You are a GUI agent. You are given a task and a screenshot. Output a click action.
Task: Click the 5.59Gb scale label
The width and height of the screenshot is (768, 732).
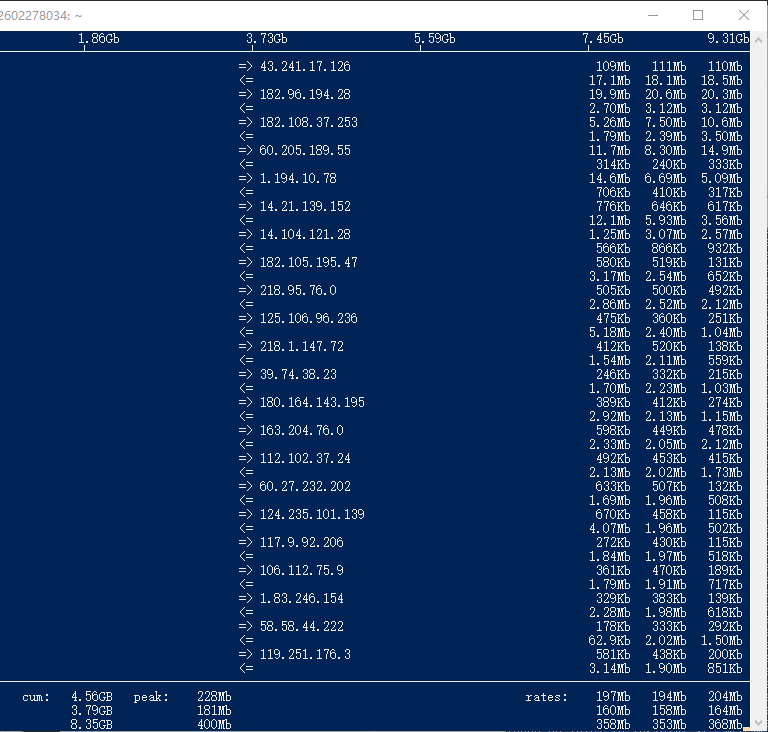[434, 38]
